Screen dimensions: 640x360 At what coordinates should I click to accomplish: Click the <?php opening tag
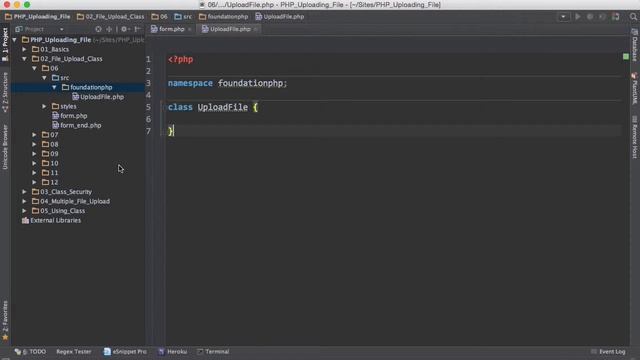[x=180, y=60]
